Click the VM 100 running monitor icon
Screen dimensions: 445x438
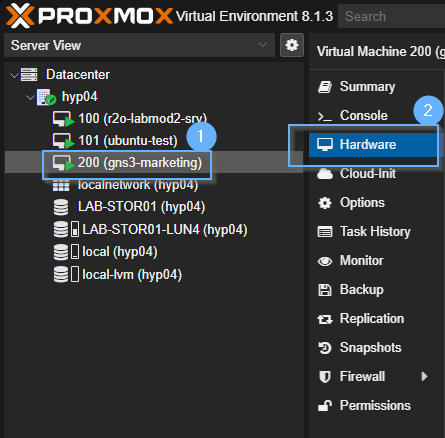point(63,119)
